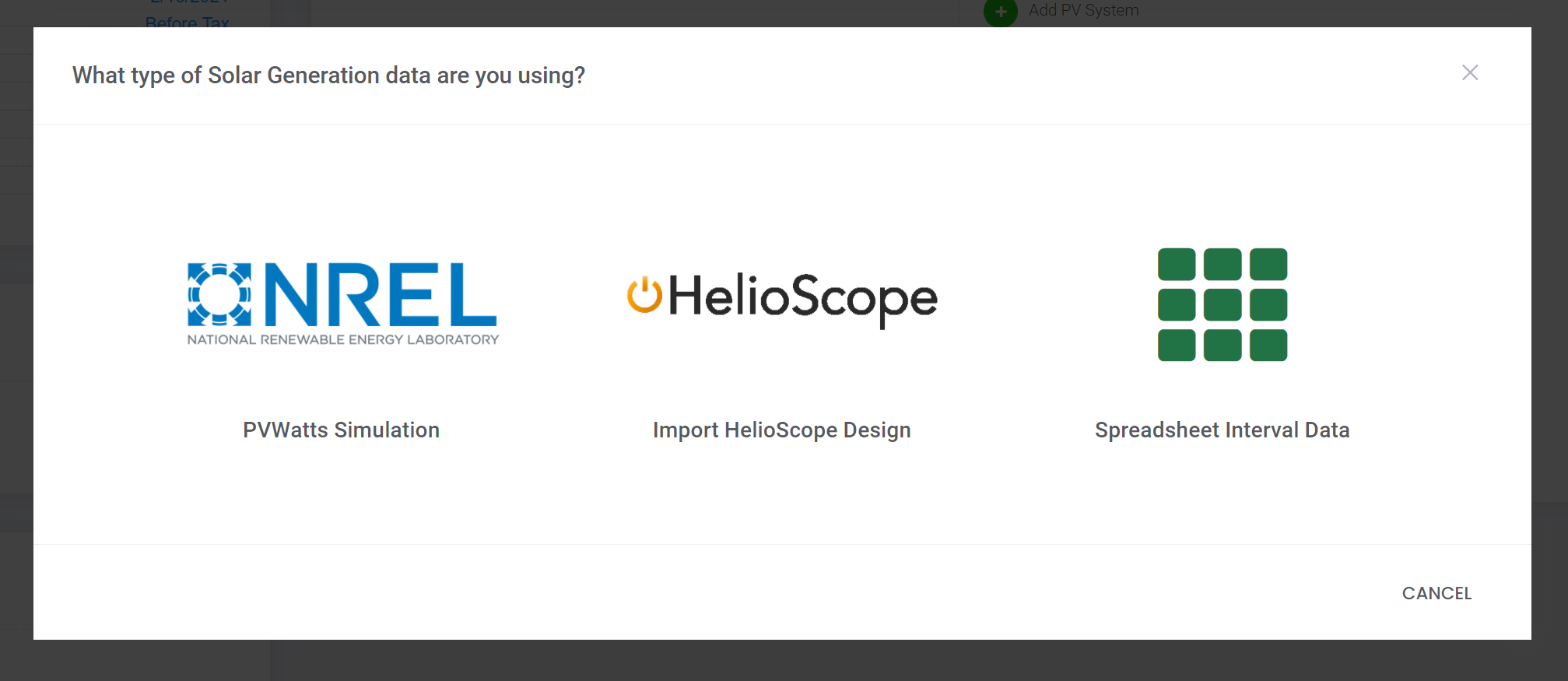Close the dialog with the X icon
1568x681 pixels.
pos(1469,72)
